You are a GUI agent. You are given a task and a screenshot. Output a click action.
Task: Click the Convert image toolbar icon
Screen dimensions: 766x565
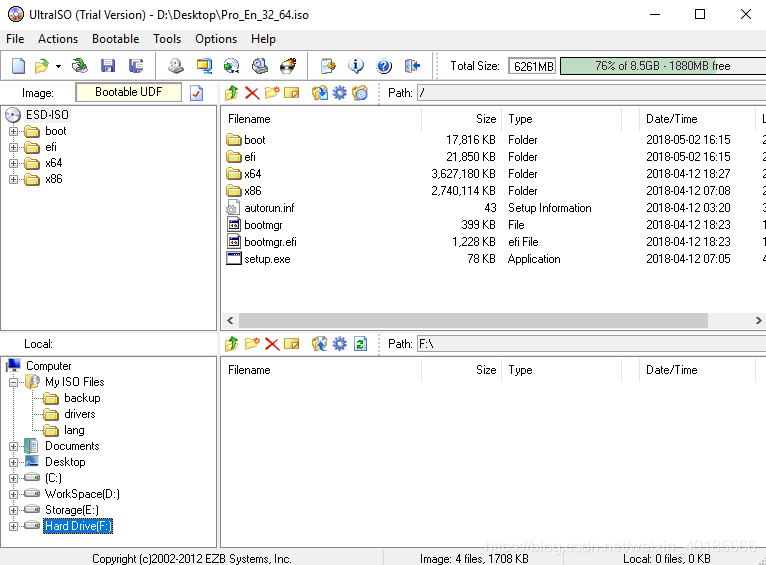click(x=204, y=65)
